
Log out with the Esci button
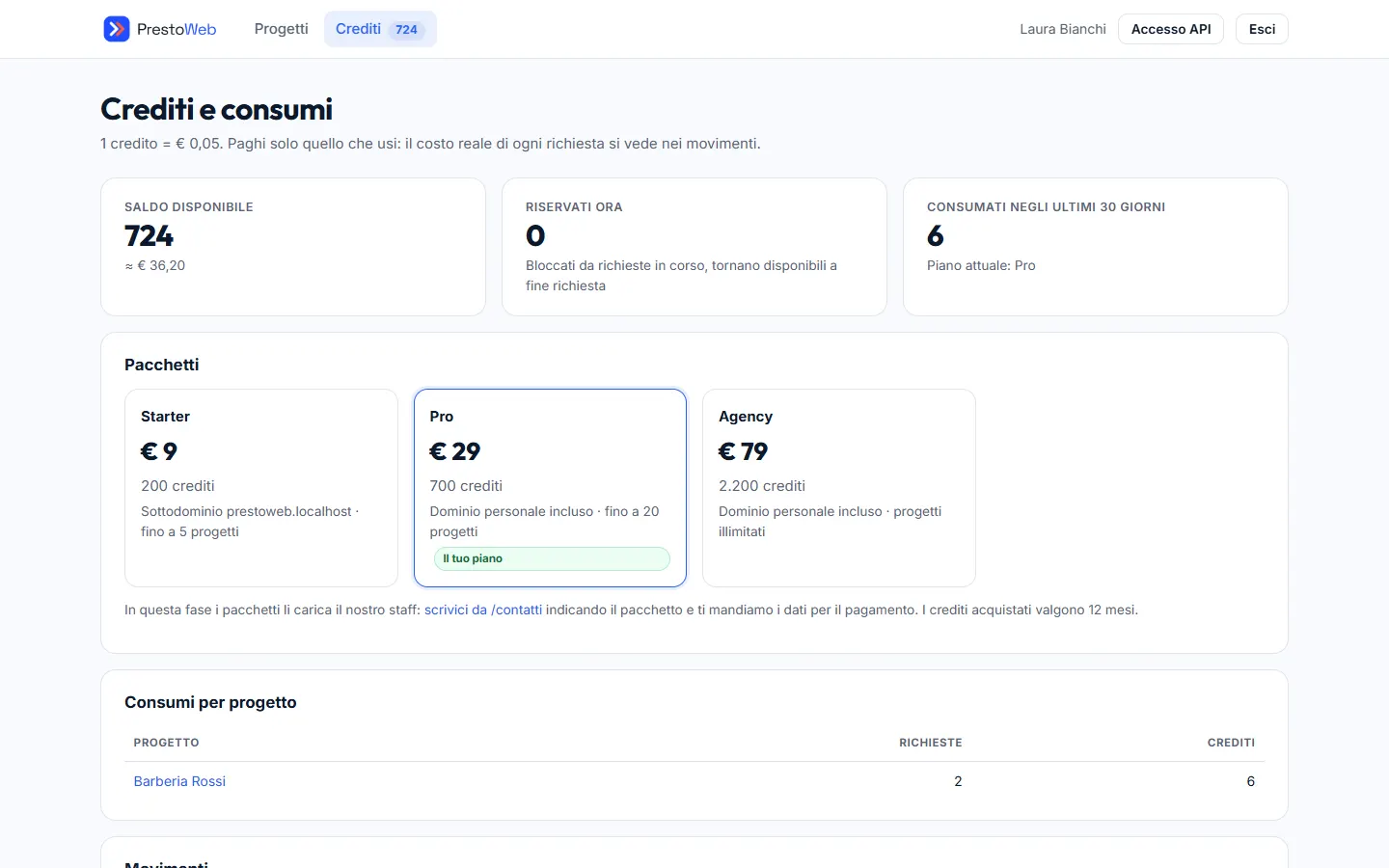click(x=1262, y=29)
